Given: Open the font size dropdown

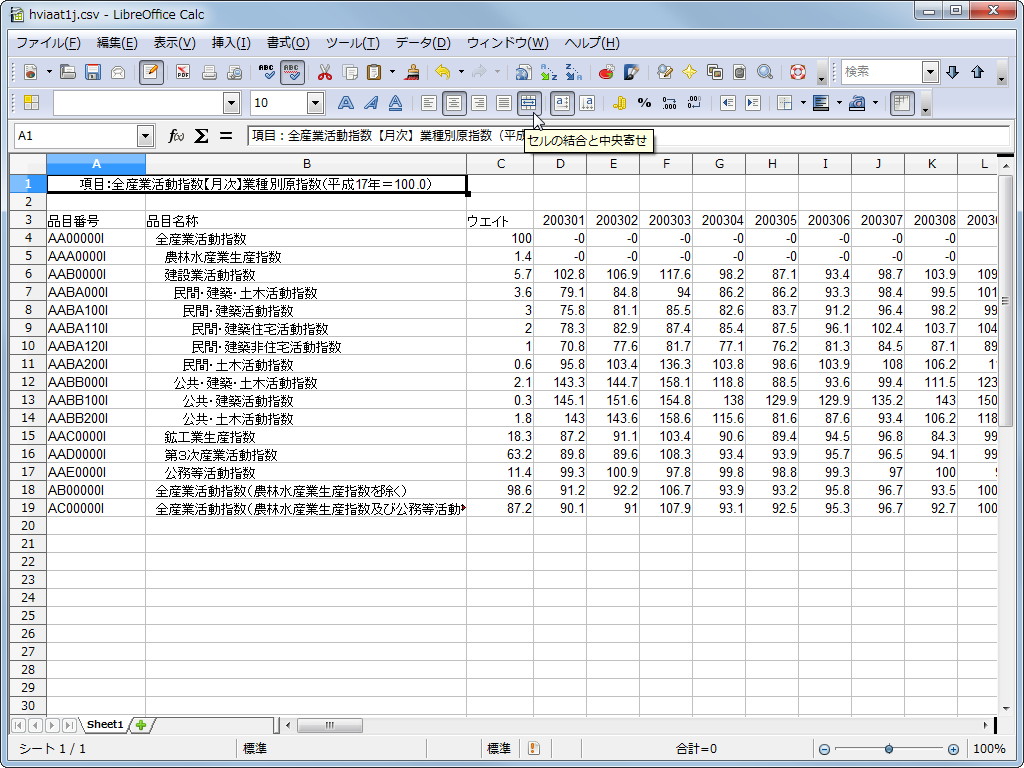Looking at the screenshot, I should (315, 103).
